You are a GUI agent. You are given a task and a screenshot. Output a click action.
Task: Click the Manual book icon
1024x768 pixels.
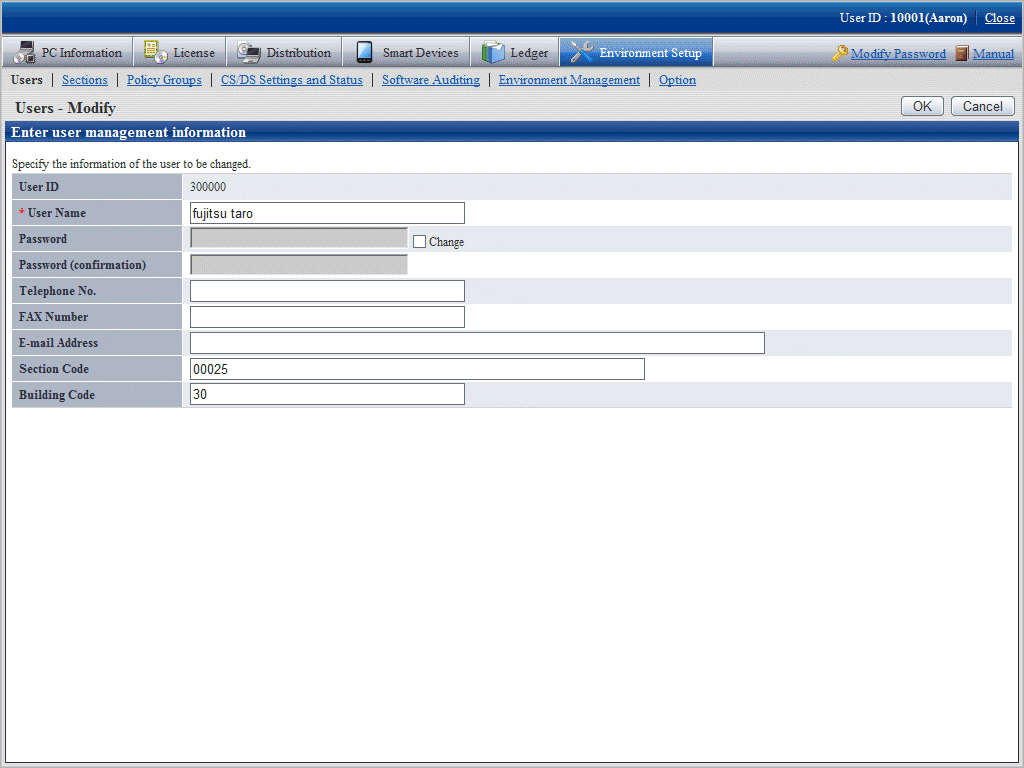[x=961, y=53]
